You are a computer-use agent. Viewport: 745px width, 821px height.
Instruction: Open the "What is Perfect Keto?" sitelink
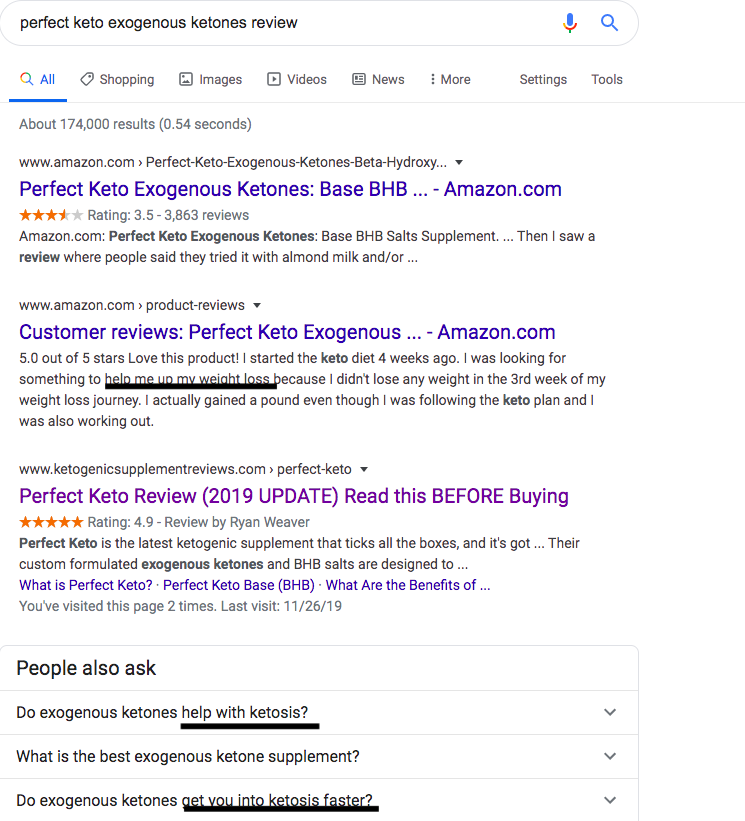[x=86, y=585]
